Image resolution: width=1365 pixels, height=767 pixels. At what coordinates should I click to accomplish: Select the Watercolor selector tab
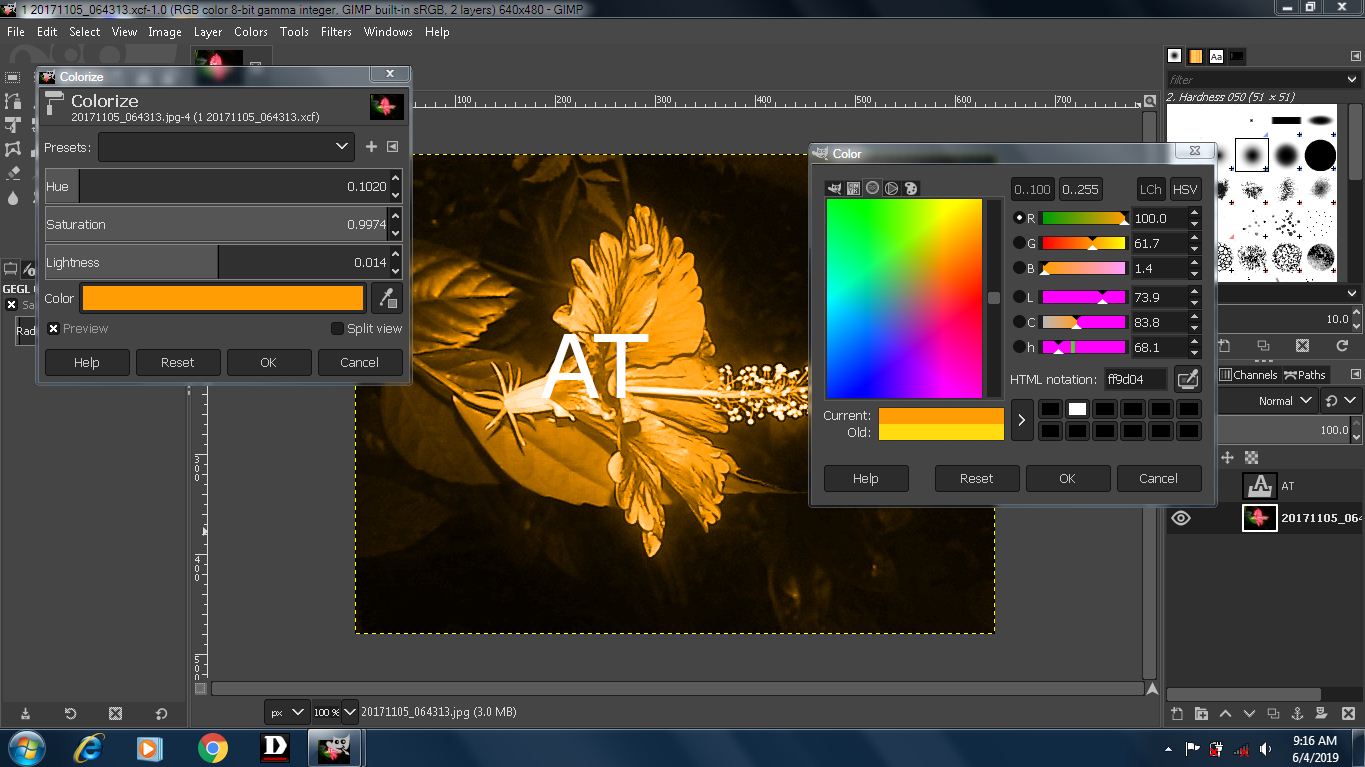(x=872, y=188)
